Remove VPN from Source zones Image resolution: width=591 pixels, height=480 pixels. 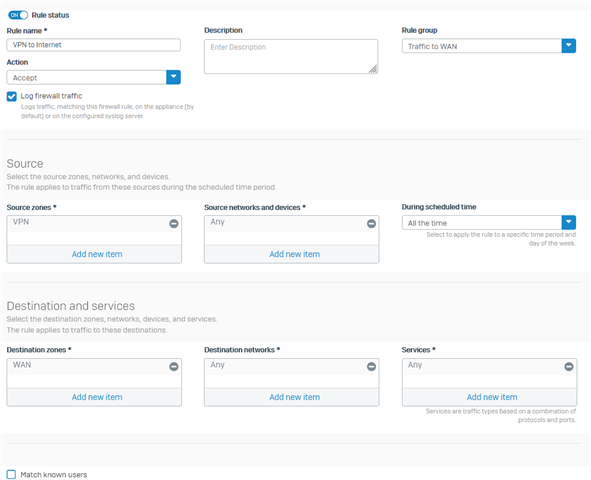coord(174,223)
